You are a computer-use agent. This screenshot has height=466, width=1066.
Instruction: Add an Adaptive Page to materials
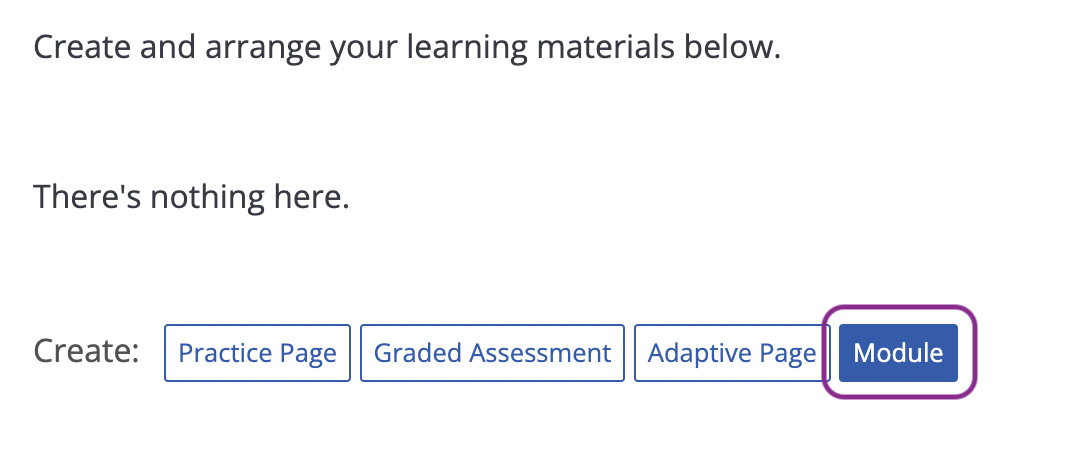point(731,353)
